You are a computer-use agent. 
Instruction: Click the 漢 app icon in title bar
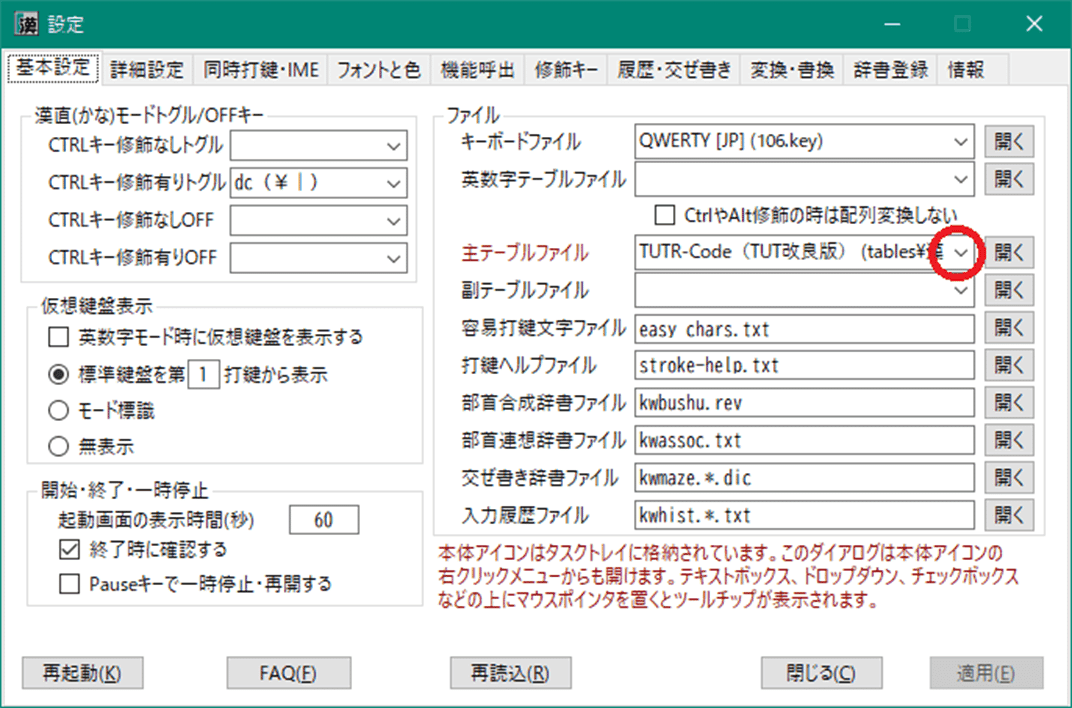(28, 25)
